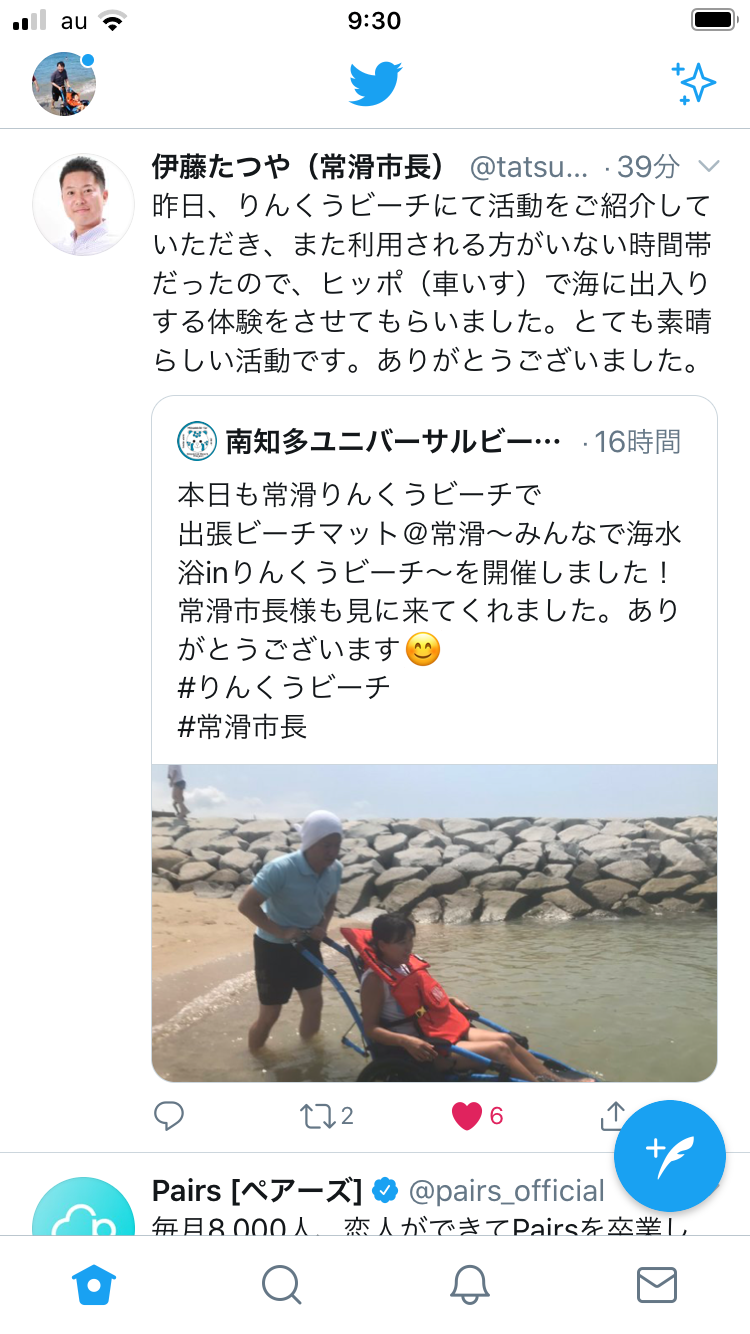The image size is (750, 1334).
Task: Retweet the tweet with 2 retweets
Action: [327, 1116]
